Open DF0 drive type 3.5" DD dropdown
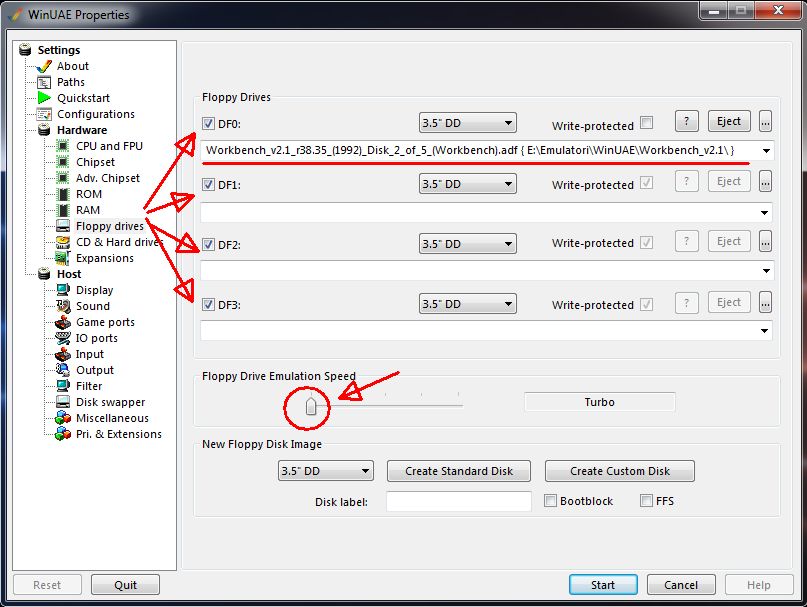The width and height of the screenshot is (807, 607). click(467, 124)
